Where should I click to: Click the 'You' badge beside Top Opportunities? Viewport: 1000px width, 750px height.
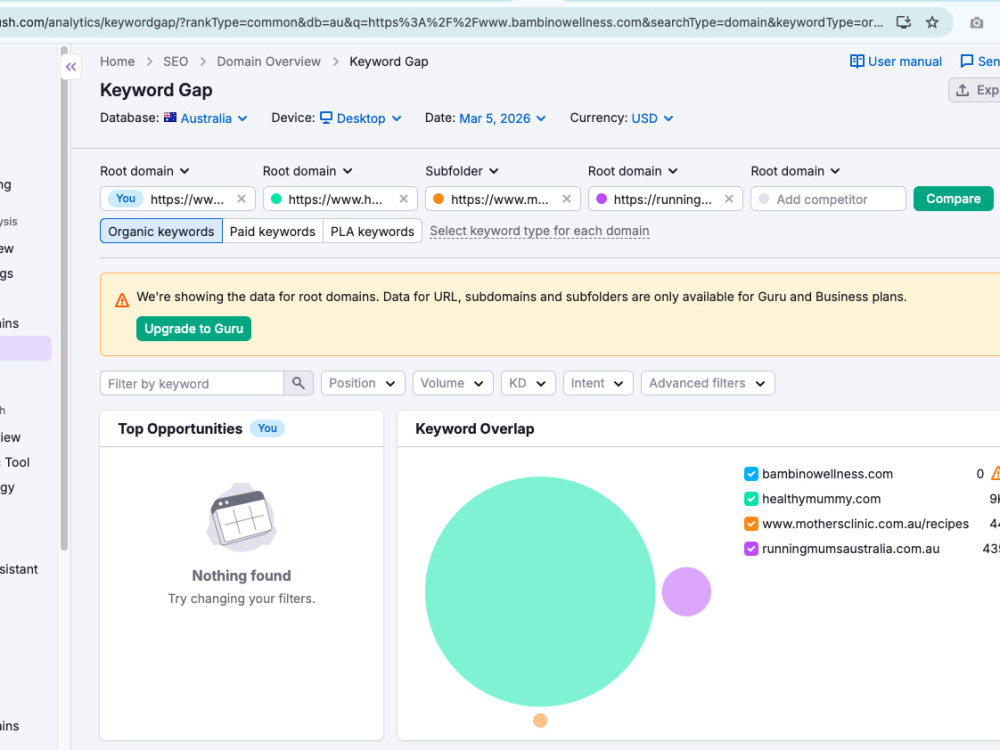point(267,429)
